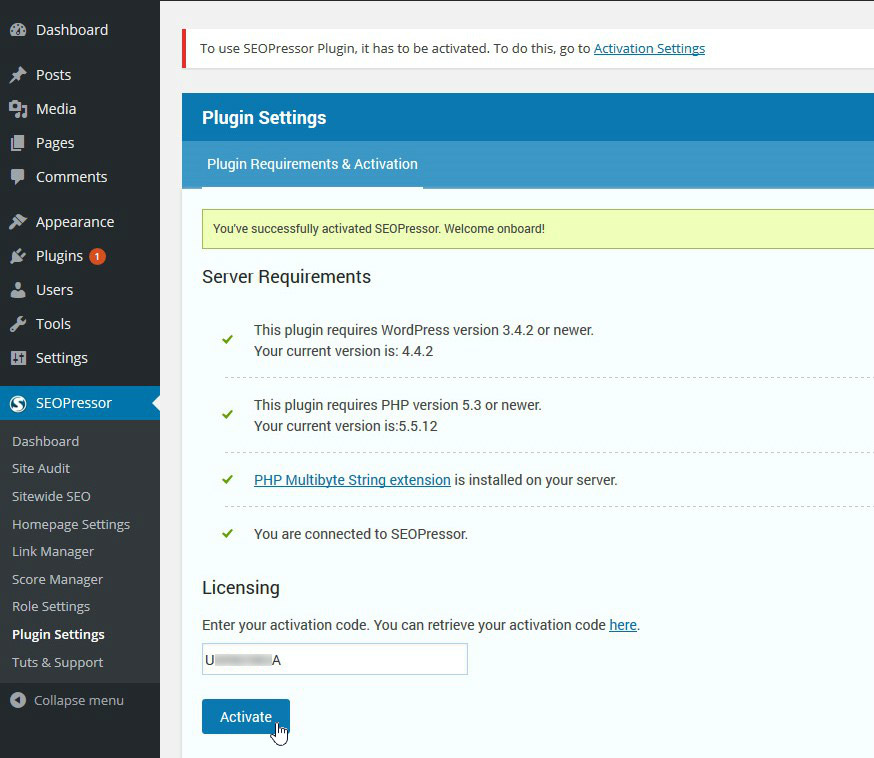874x758 pixels.
Task: Open Homepage Settings submenu item
Action: (x=71, y=524)
